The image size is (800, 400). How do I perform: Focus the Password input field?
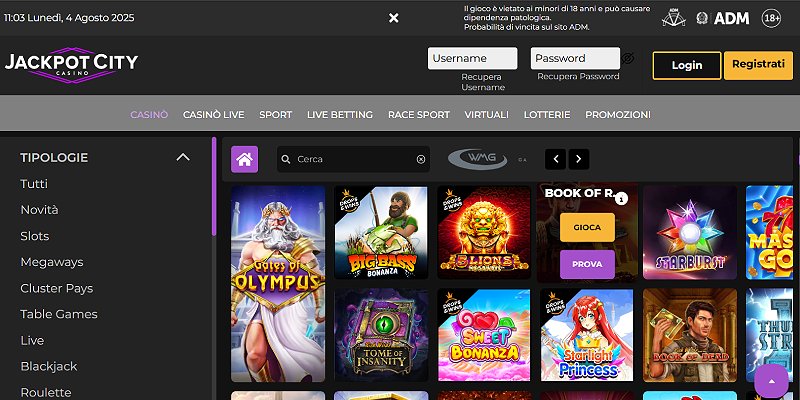coord(576,58)
